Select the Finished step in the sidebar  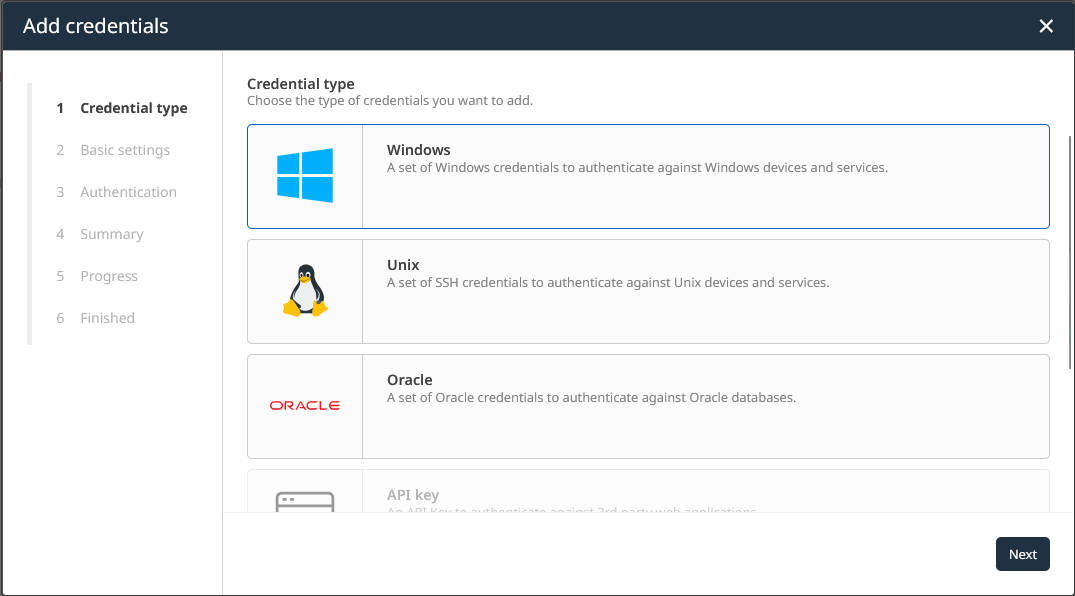107,318
